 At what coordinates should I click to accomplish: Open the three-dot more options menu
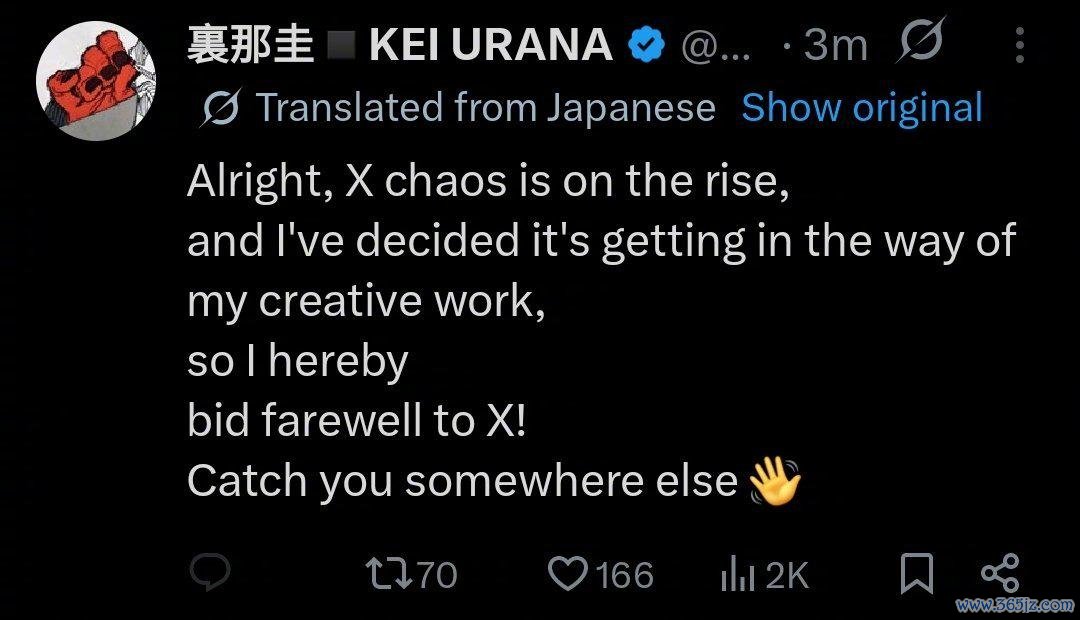coord(1019,45)
